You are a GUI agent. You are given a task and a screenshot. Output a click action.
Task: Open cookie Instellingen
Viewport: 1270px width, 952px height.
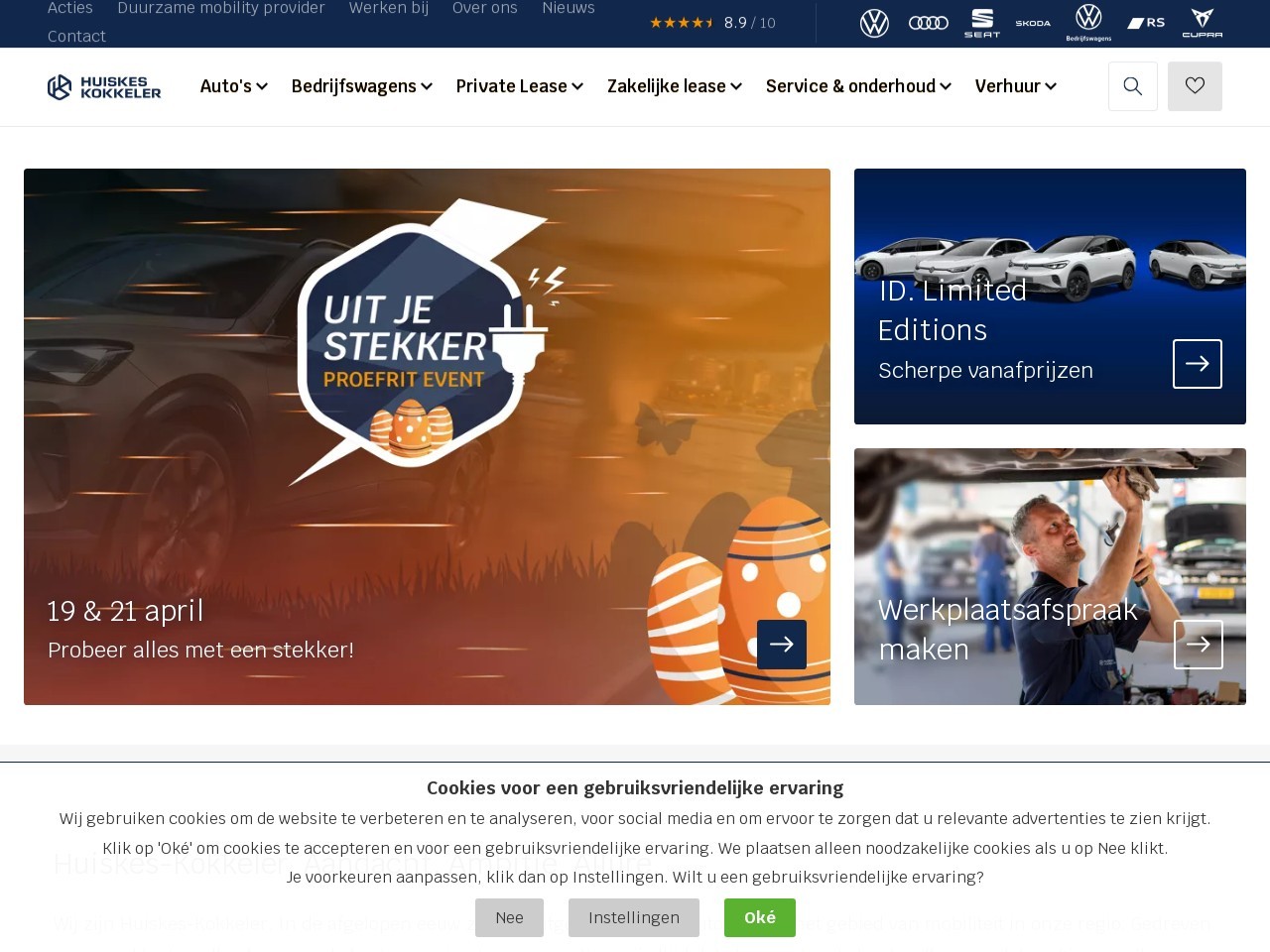pos(634,917)
